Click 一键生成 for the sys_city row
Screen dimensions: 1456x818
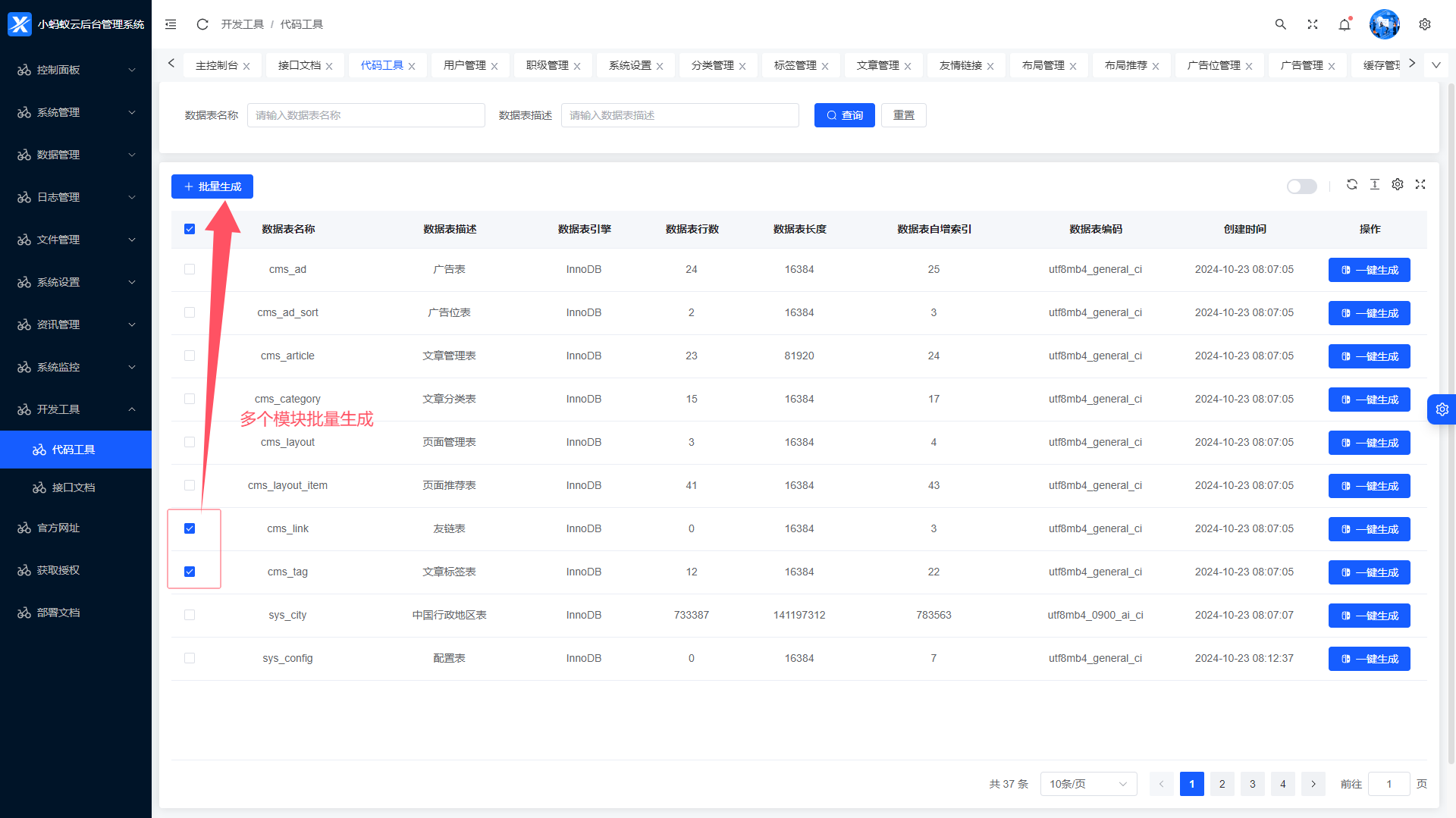point(1369,616)
